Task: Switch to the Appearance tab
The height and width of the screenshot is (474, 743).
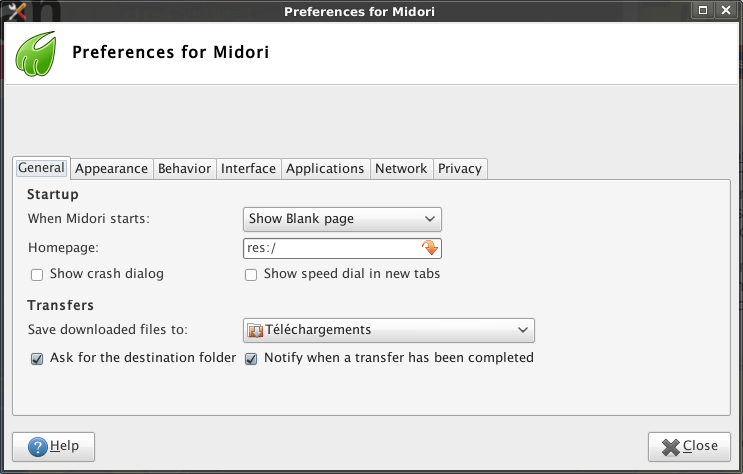Action: pyautogui.click(x=111, y=169)
